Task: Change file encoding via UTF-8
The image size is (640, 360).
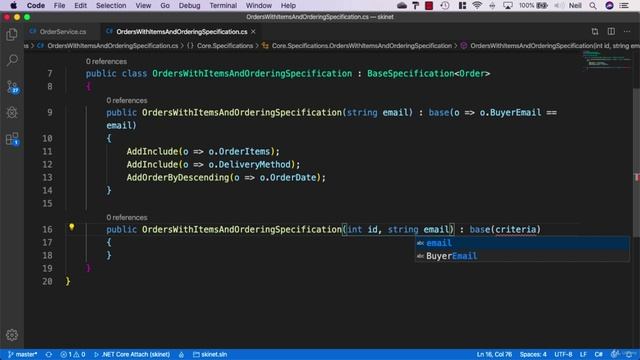Action: click(x=563, y=354)
